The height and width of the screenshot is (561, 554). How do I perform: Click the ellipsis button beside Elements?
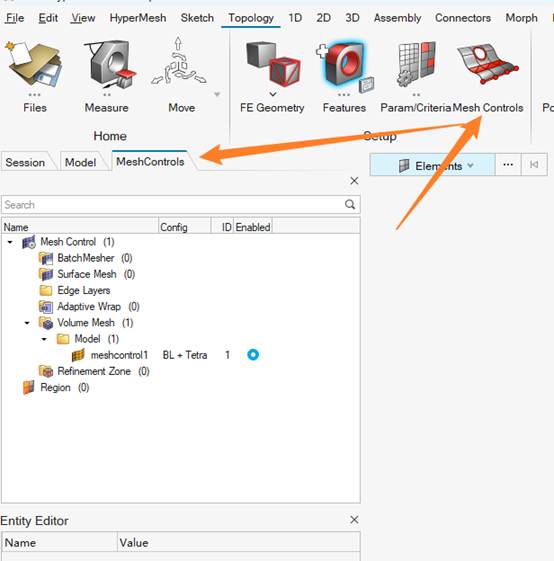pyautogui.click(x=508, y=165)
